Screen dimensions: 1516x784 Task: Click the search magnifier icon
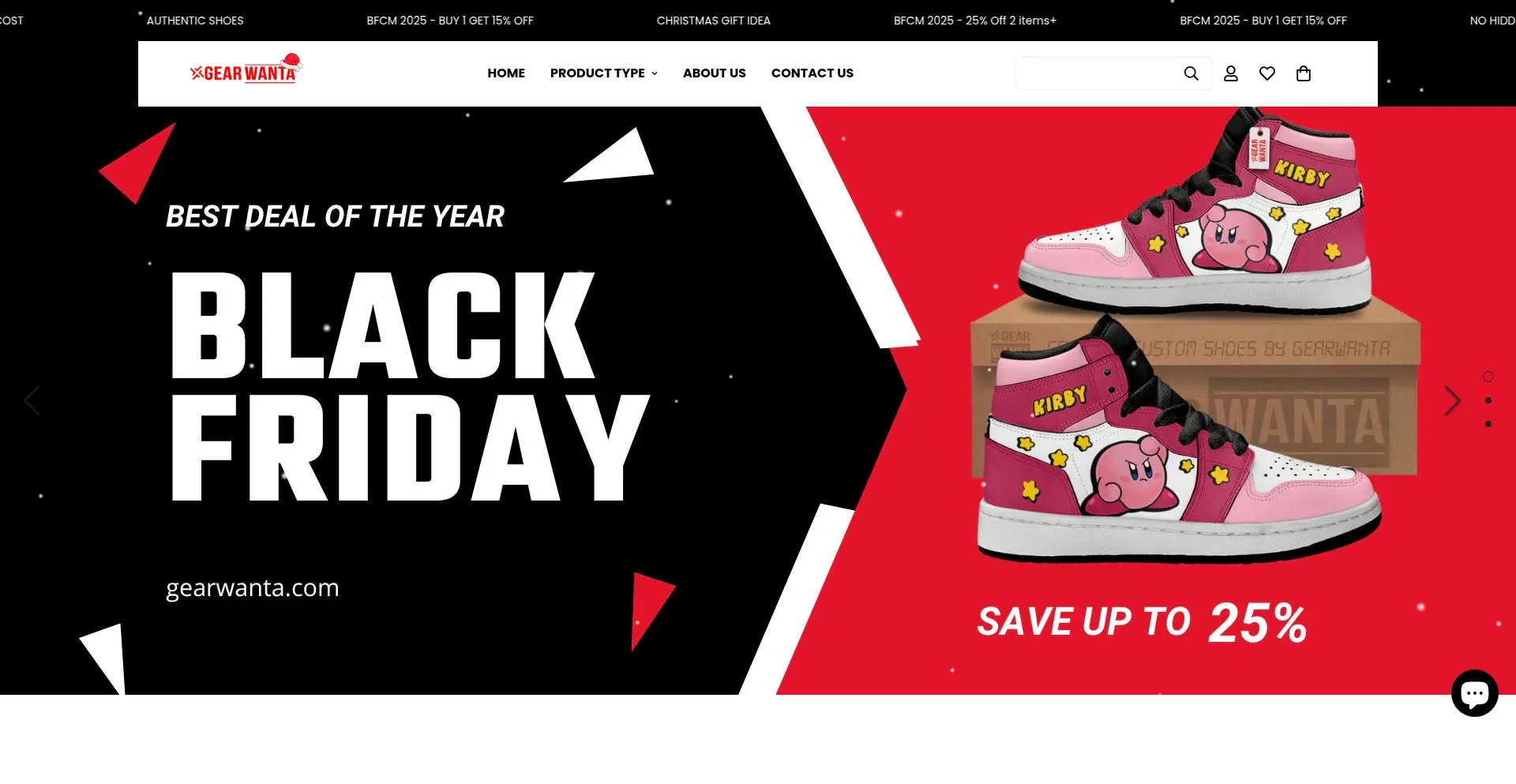1191,73
